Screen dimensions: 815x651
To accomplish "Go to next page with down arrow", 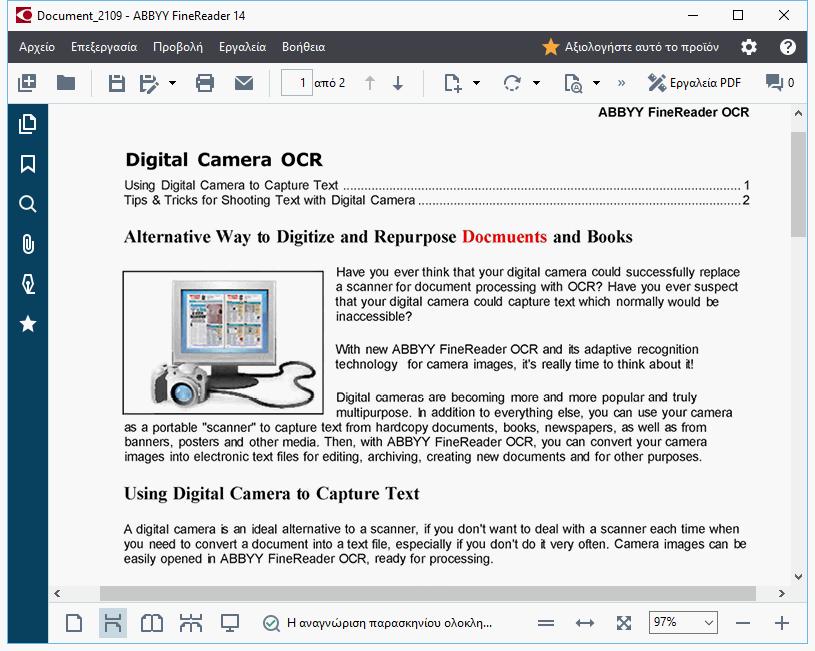I will click(x=398, y=83).
